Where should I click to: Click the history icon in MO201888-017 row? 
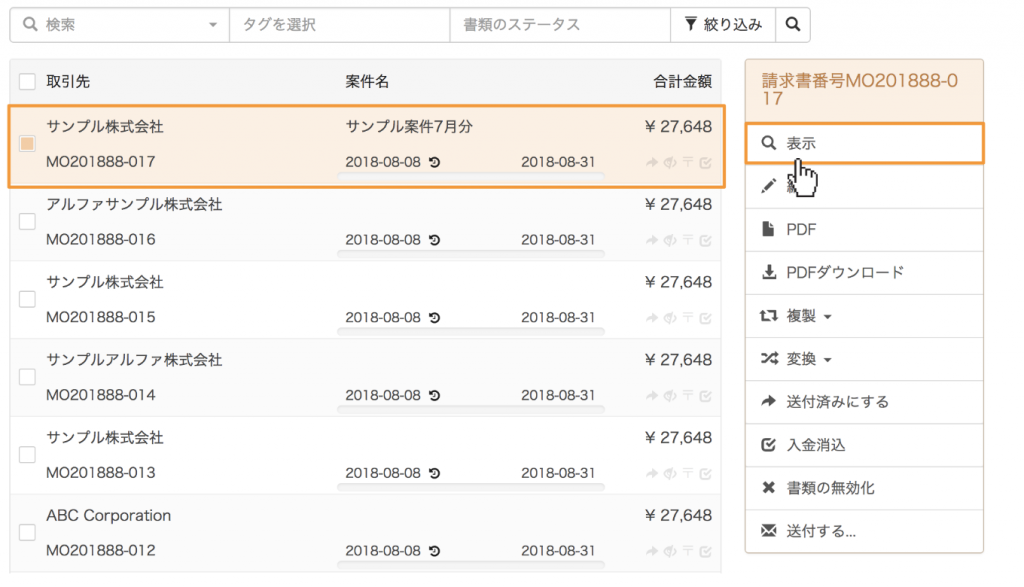[435, 162]
